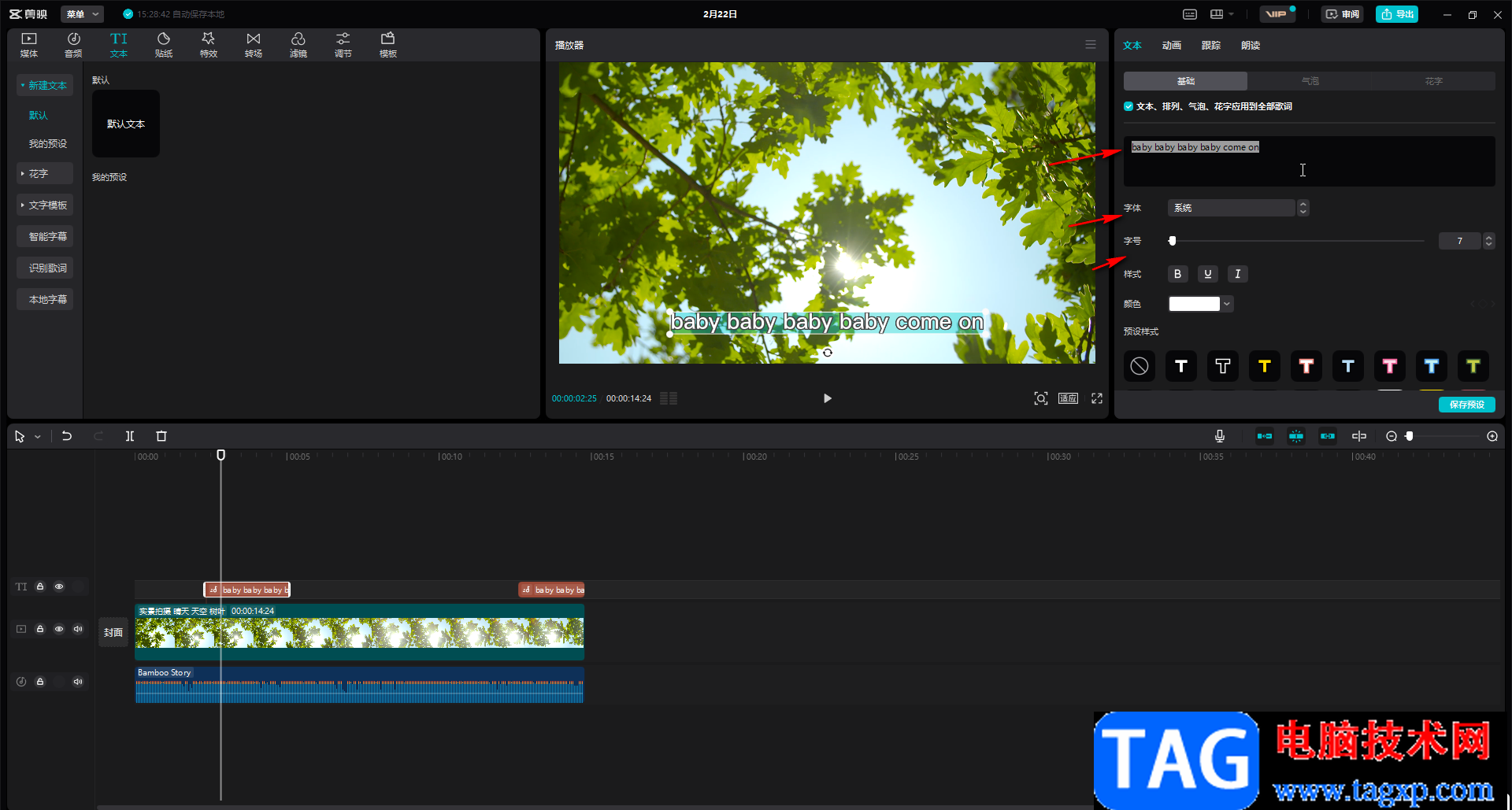1512x810 pixels.
Task: Open the 特效 effects panel
Action: 209,45
